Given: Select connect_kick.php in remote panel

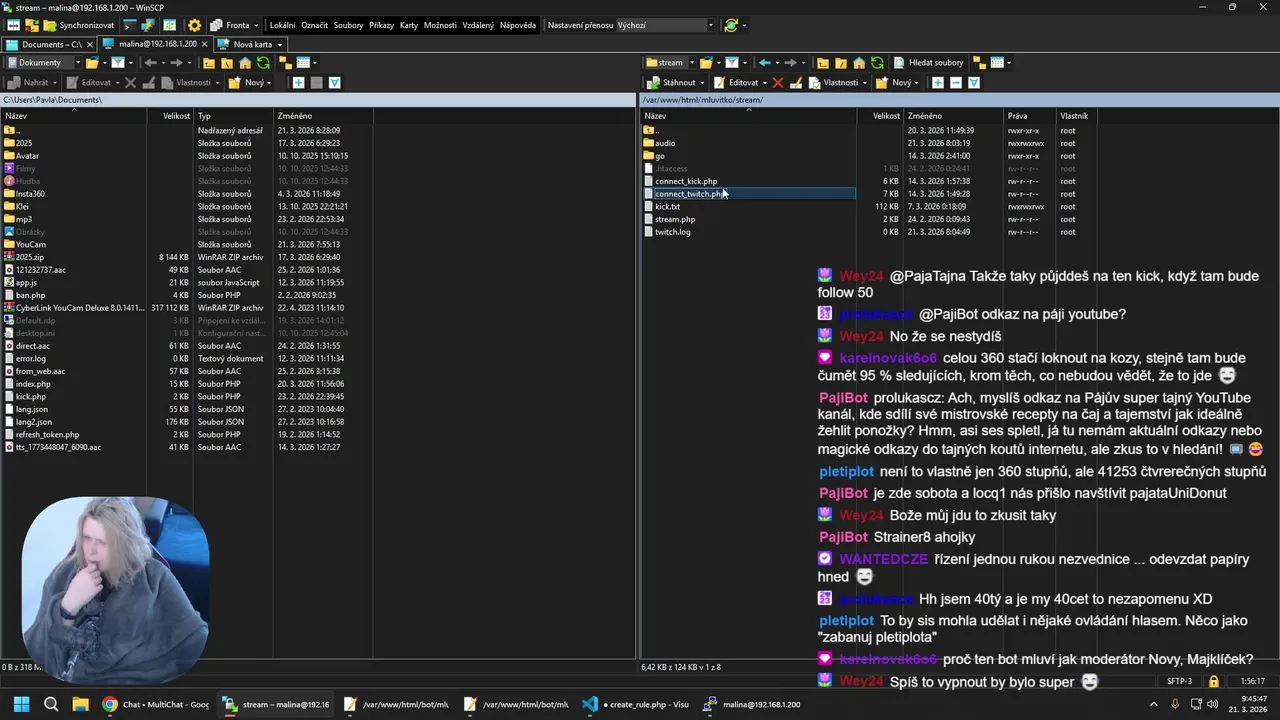Looking at the screenshot, I should 686,181.
